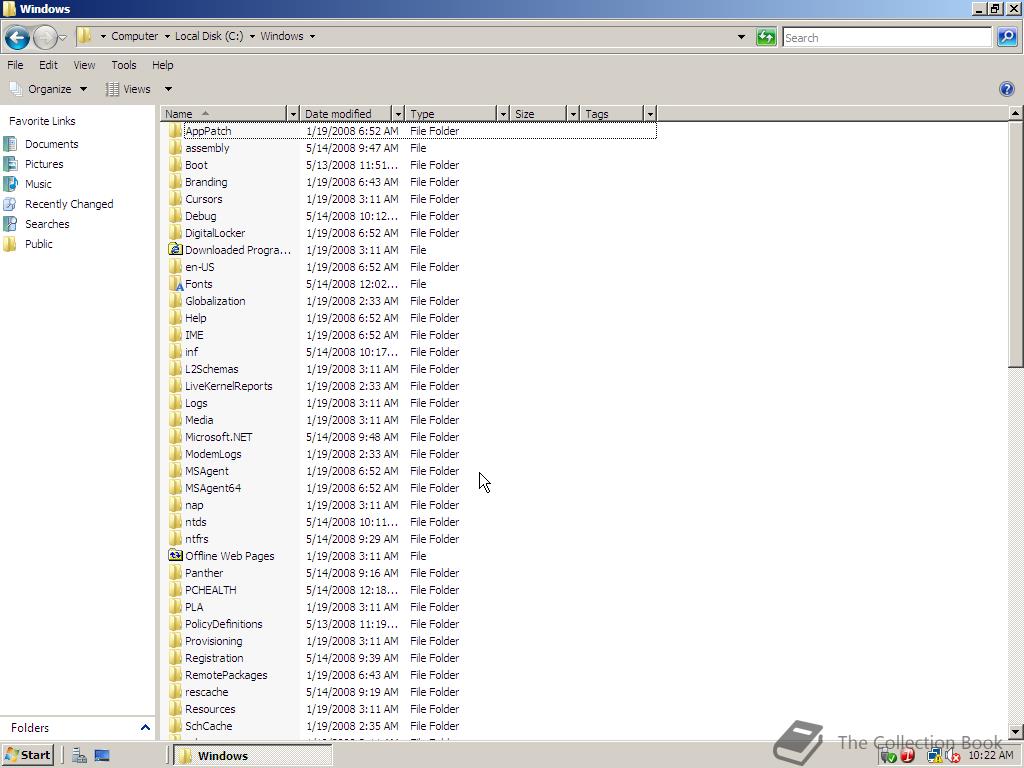Viewport: 1024px width, 768px height.
Task: Click the Local Disk (C:) breadcrumb segment
Action: (x=209, y=36)
